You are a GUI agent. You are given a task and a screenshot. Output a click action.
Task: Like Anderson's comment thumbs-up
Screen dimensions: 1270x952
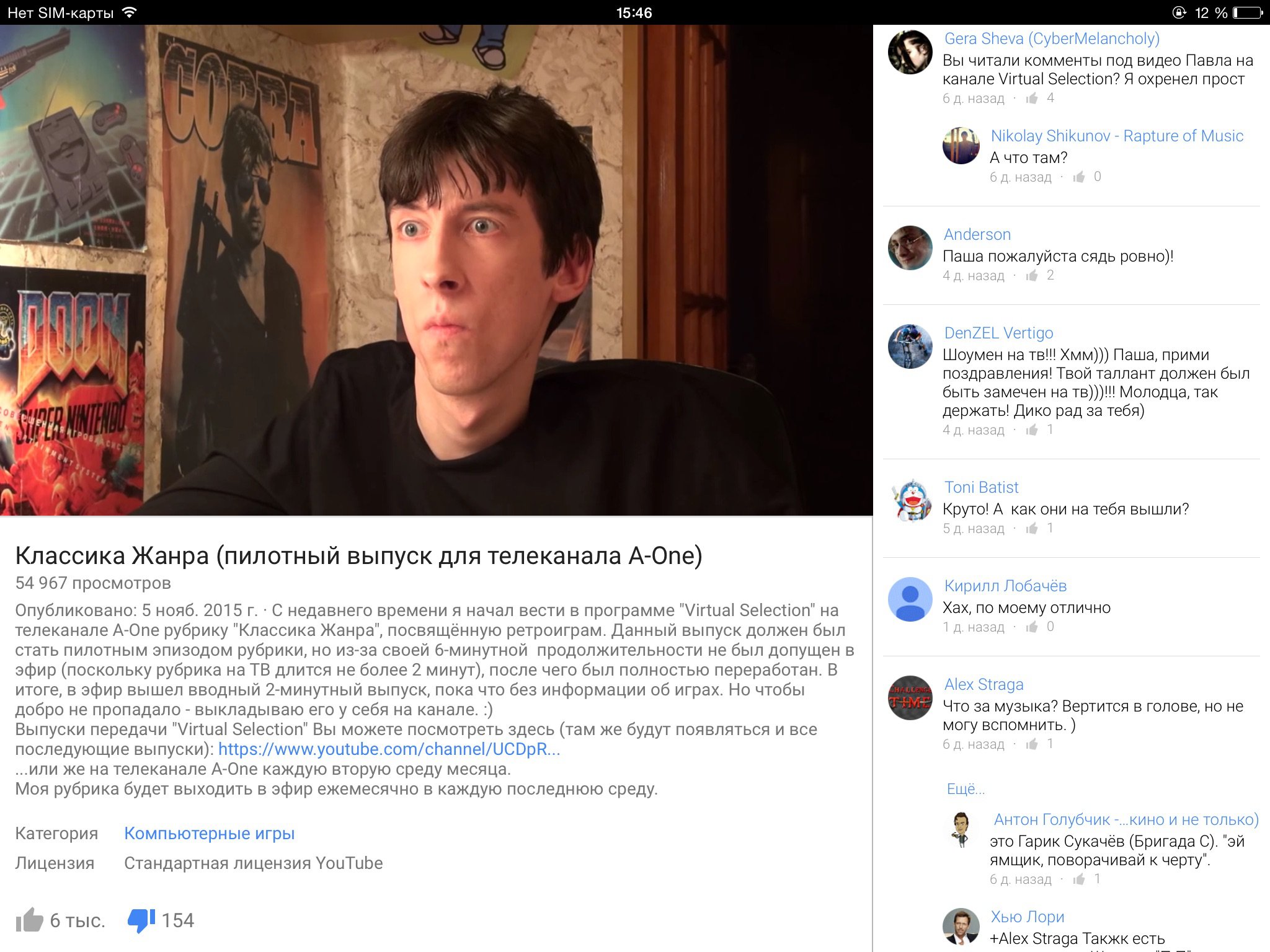(x=1032, y=275)
